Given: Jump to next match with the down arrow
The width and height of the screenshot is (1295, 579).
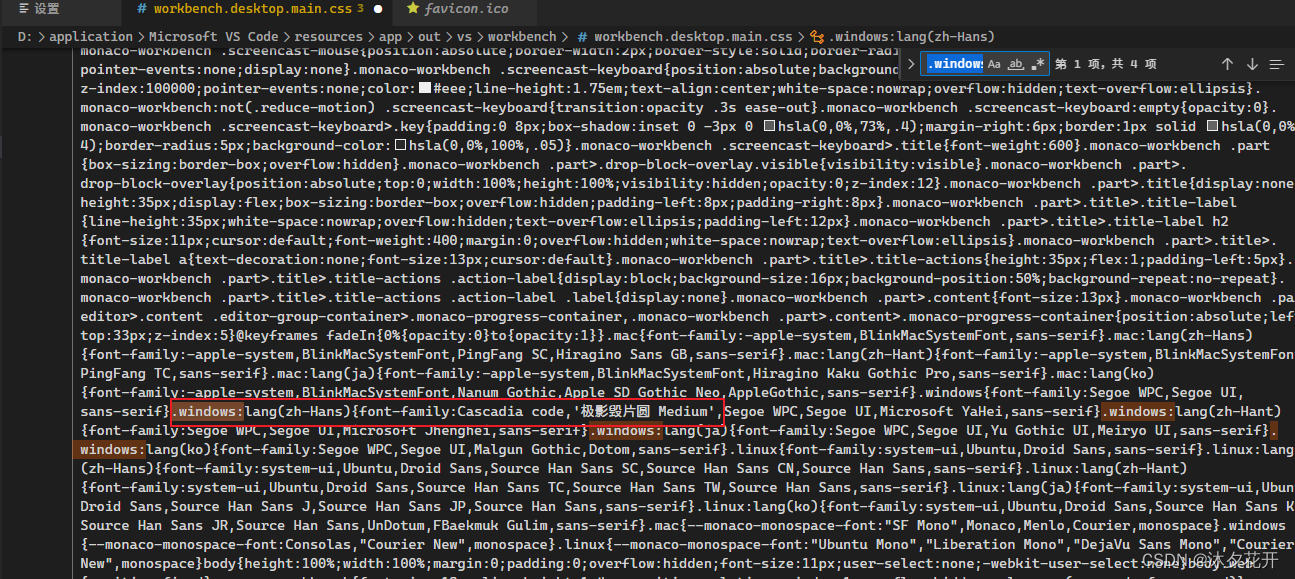Looking at the screenshot, I should (x=1251, y=63).
